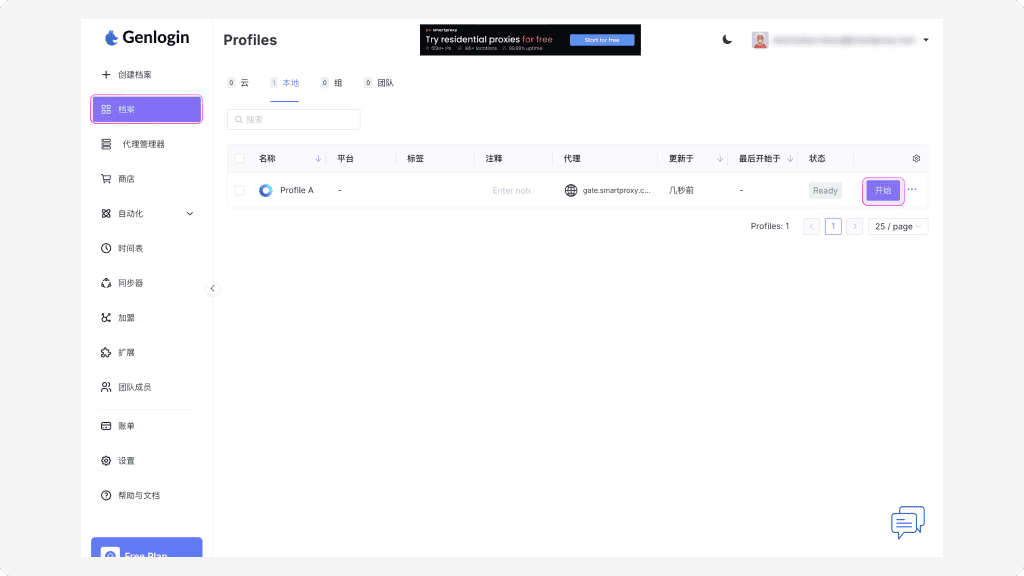Switch to the 云 cloud tab
Viewport: 1024px width, 576px height.
(238, 83)
